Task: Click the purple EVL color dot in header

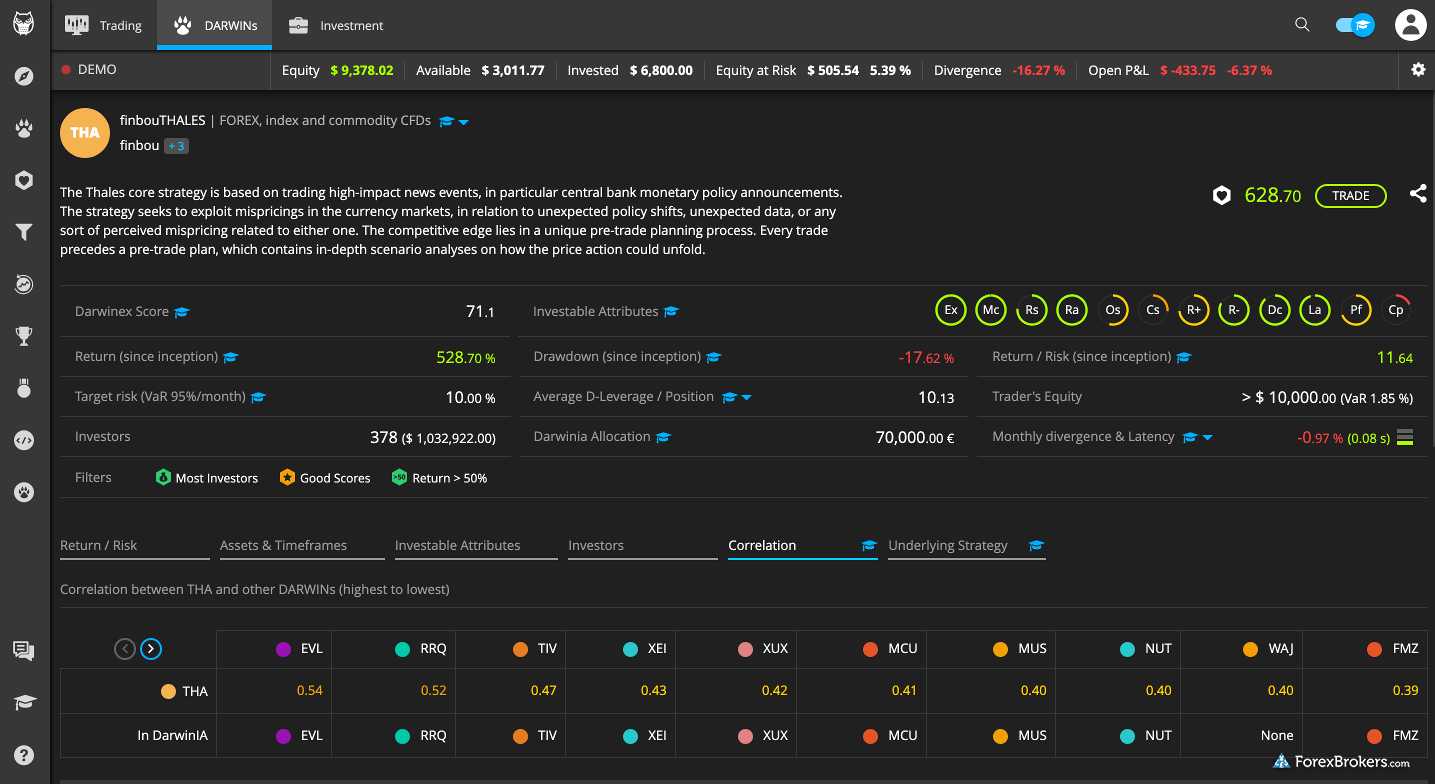Action: coord(283,649)
